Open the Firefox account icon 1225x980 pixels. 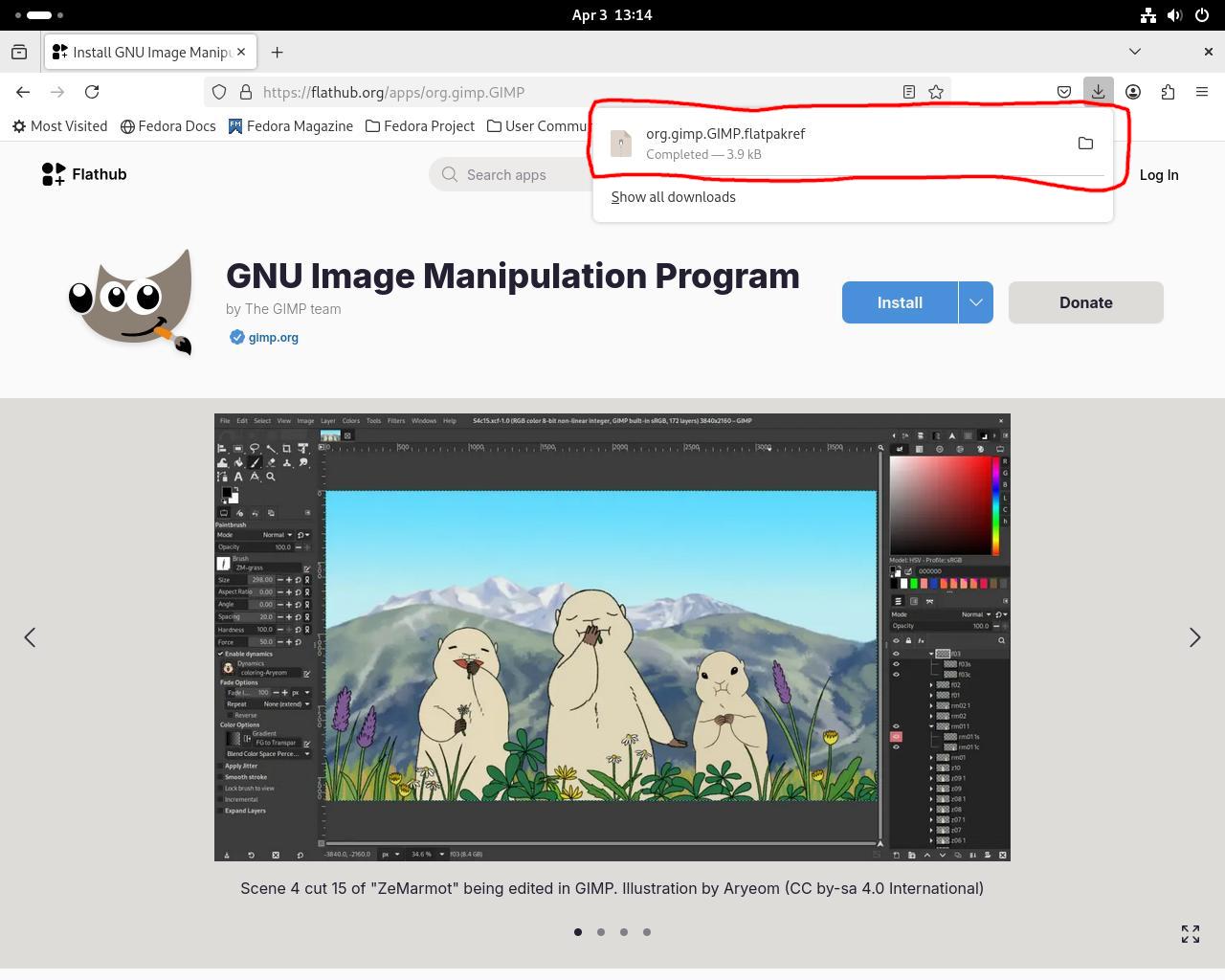pyautogui.click(x=1133, y=92)
